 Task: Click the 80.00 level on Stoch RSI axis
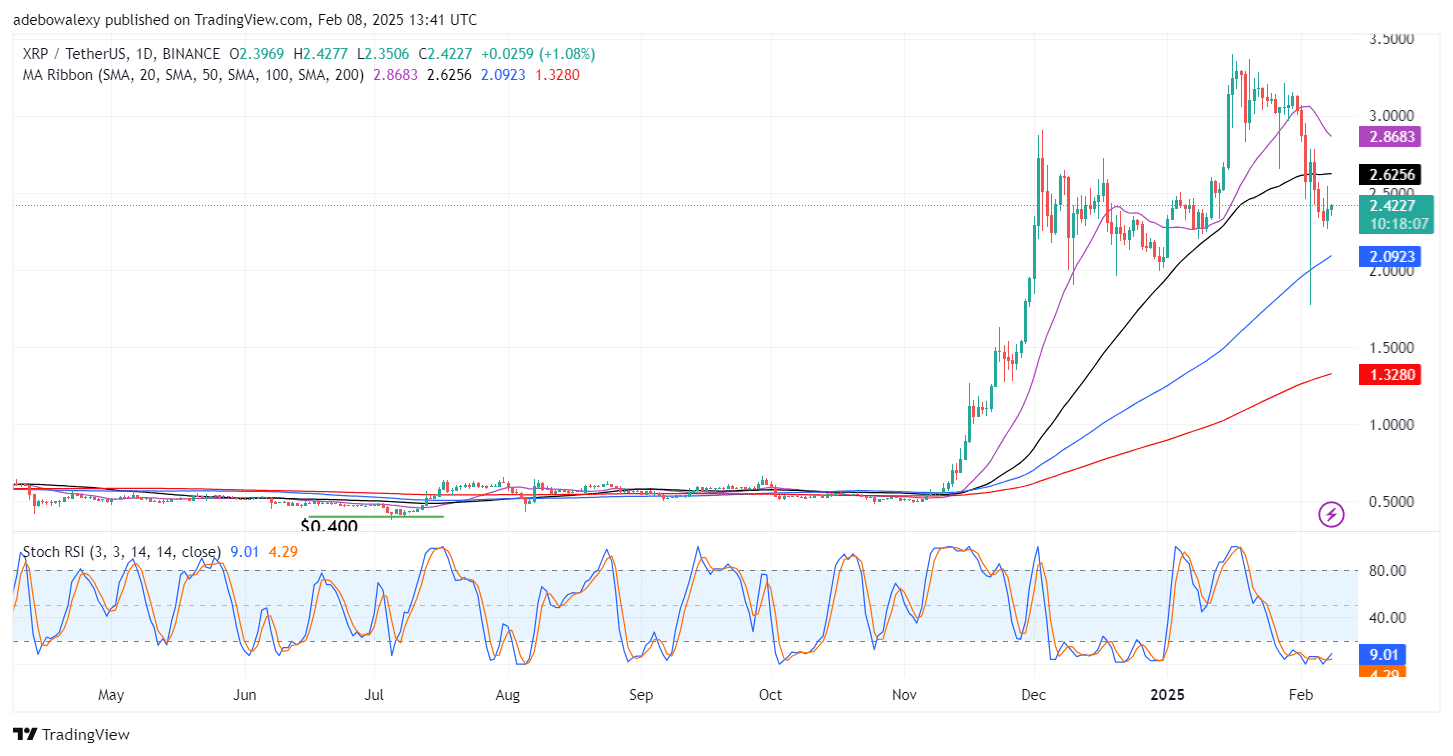coord(1386,570)
